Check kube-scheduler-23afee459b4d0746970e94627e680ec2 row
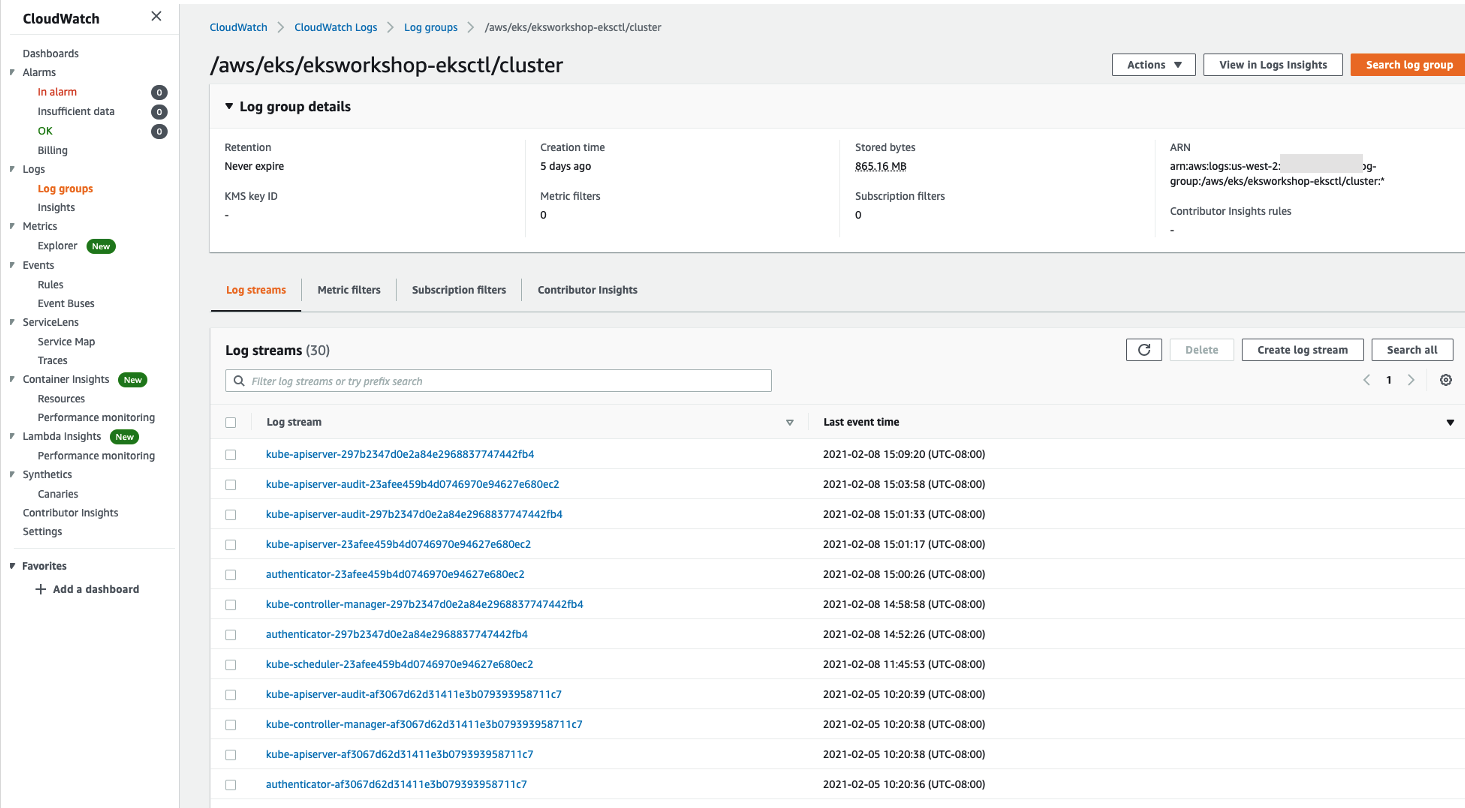Screen dimensions: 1465x808 pyautogui.click(x=231, y=665)
